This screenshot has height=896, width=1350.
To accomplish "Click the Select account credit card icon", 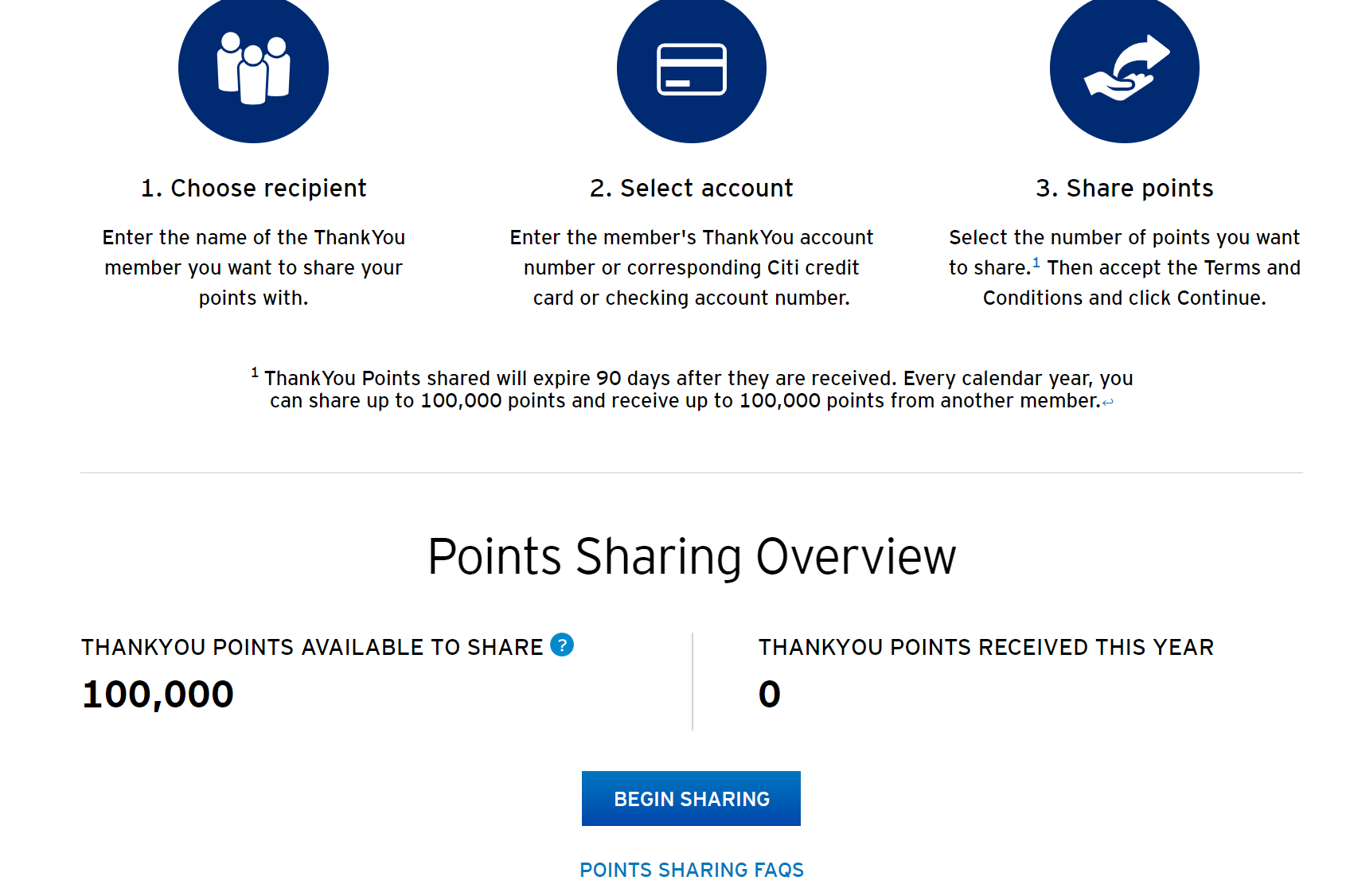I will tap(692, 68).
